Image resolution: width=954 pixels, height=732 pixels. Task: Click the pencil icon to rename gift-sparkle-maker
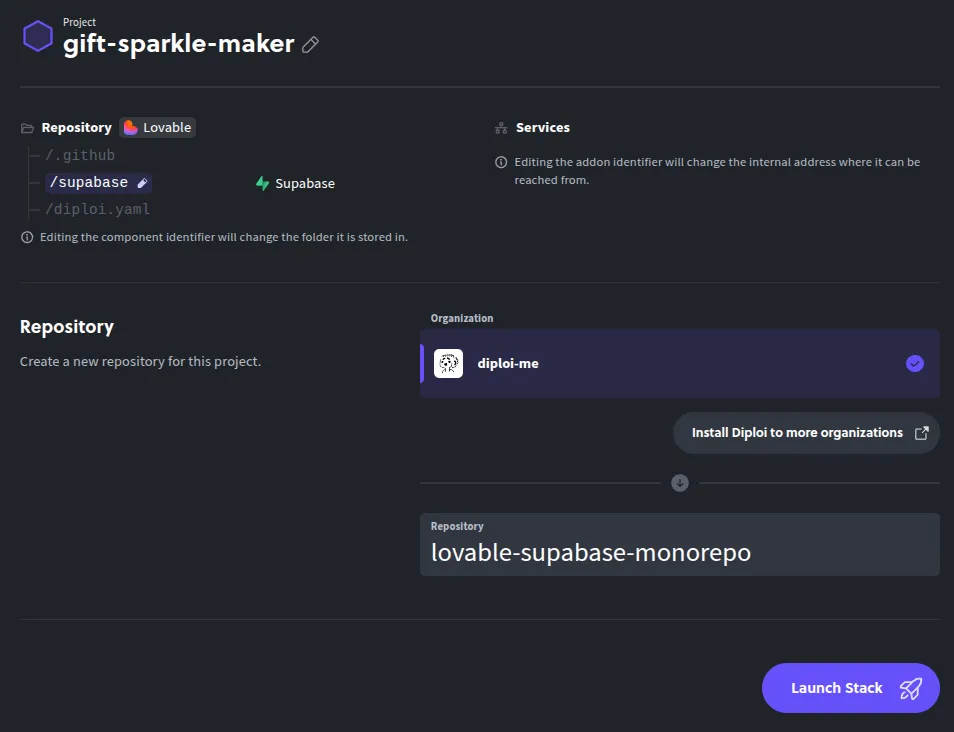pos(309,44)
